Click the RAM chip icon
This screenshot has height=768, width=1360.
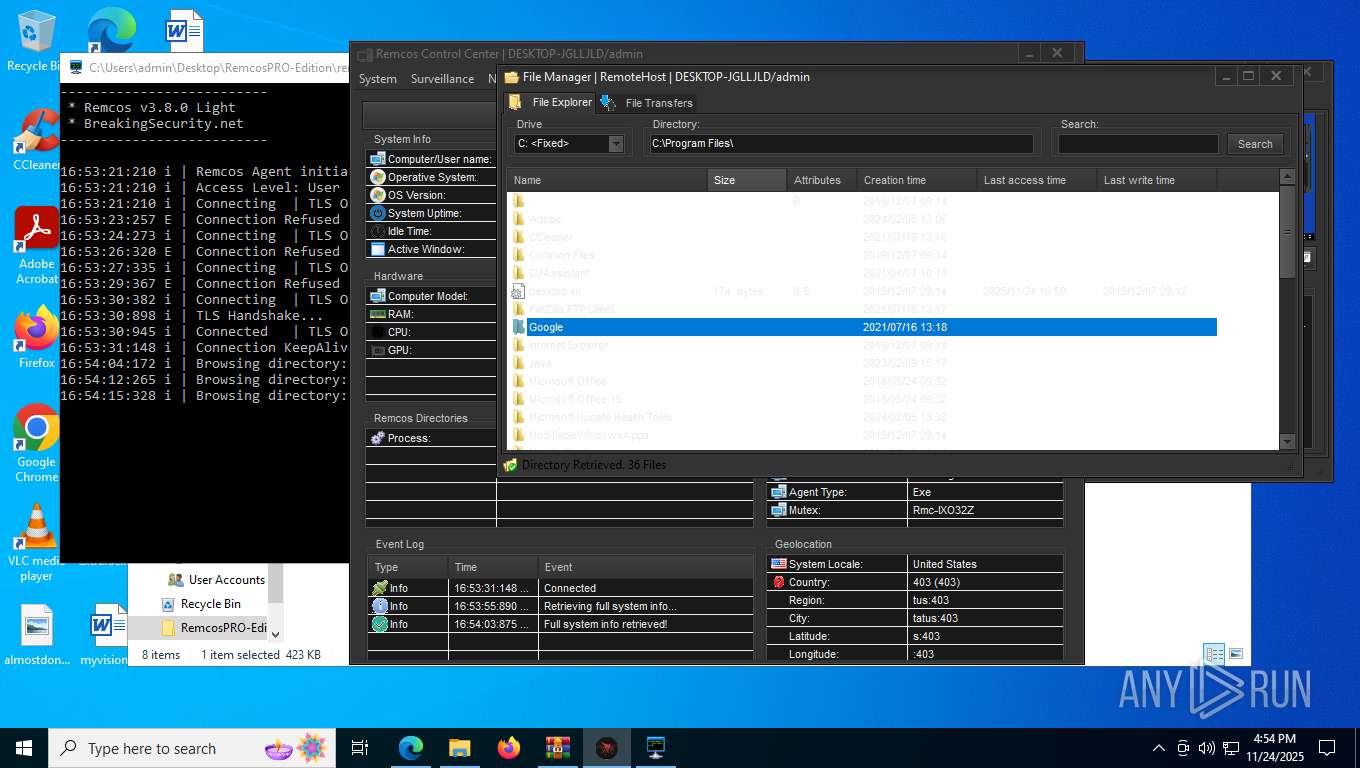click(378, 314)
